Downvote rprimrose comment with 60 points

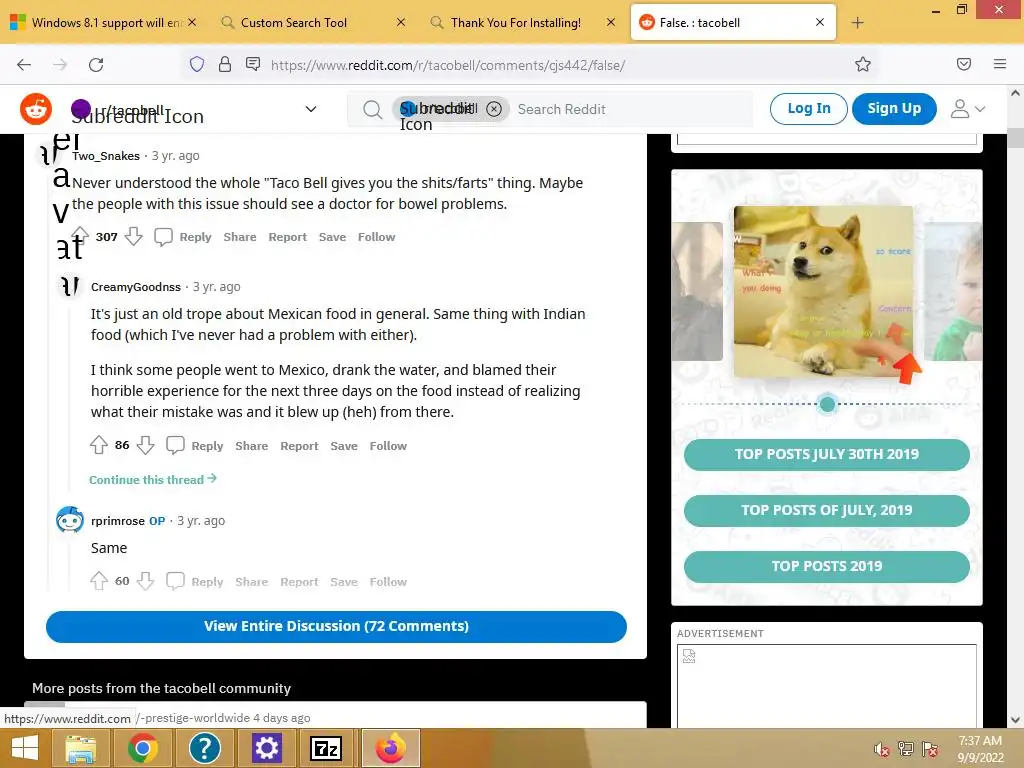[x=146, y=581]
